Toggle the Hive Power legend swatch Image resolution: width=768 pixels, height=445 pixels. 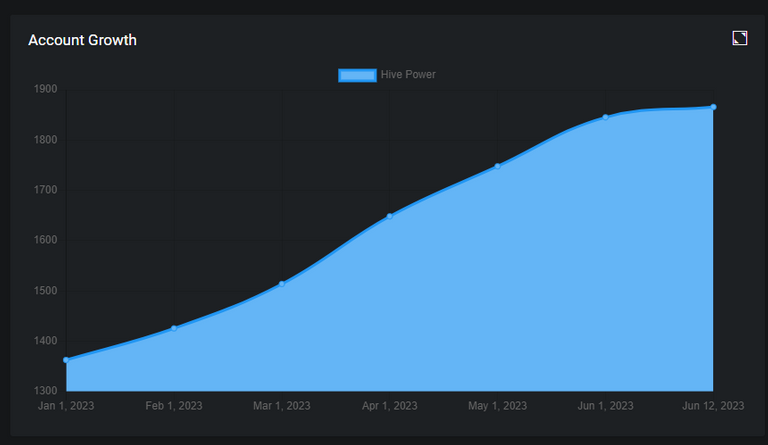[358, 75]
